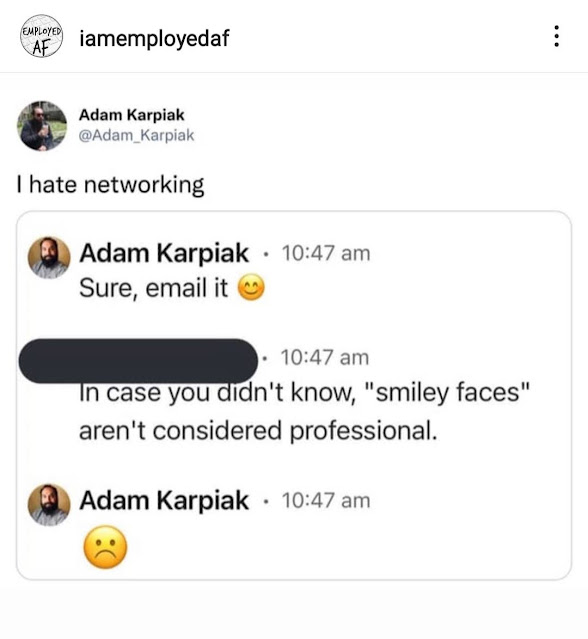Click the timestamp of the last chat message
Screen dimensions: 588x639
(x=326, y=500)
